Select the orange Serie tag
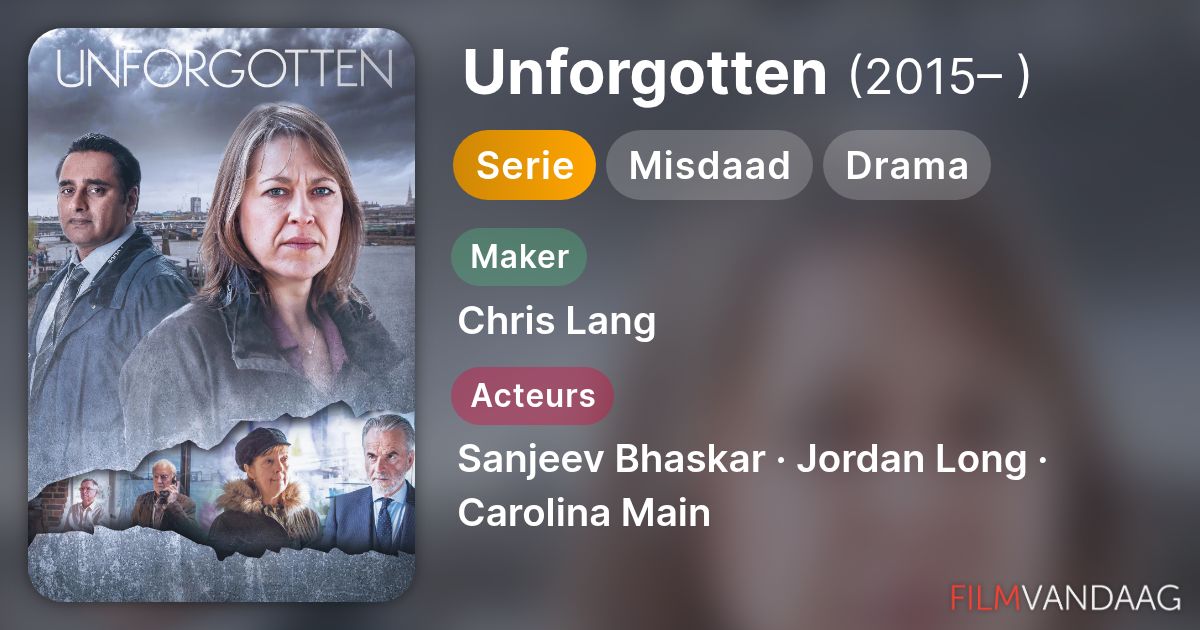Viewport: 1200px width, 630px height. coord(525,165)
